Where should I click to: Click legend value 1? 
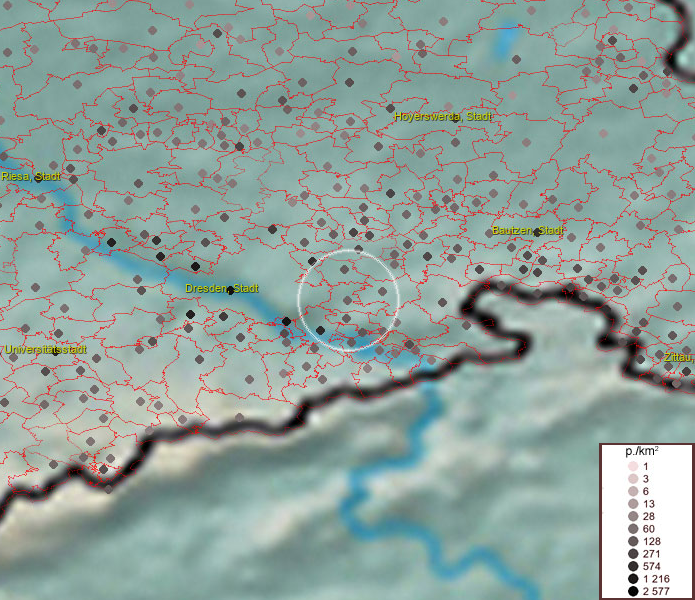(646, 466)
